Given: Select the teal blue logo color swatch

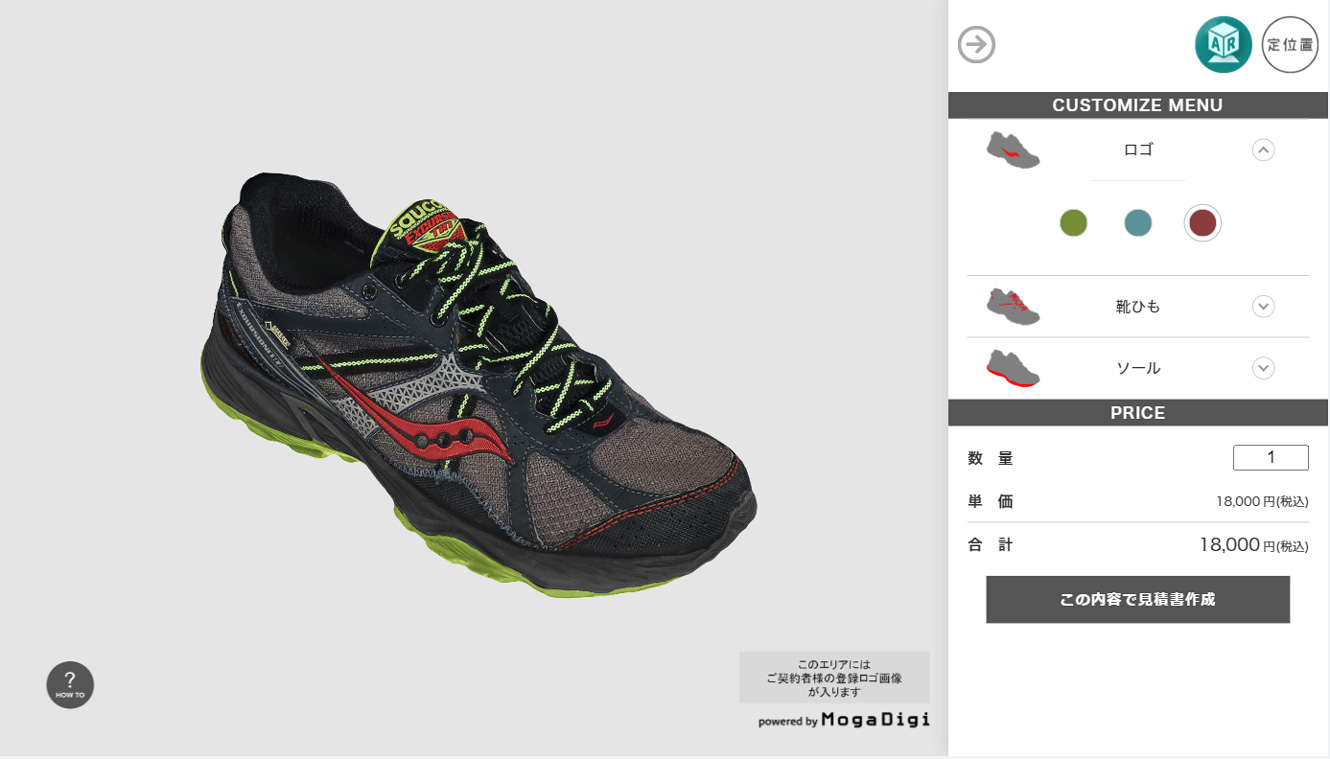Looking at the screenshot, I should coord(1138,223).
